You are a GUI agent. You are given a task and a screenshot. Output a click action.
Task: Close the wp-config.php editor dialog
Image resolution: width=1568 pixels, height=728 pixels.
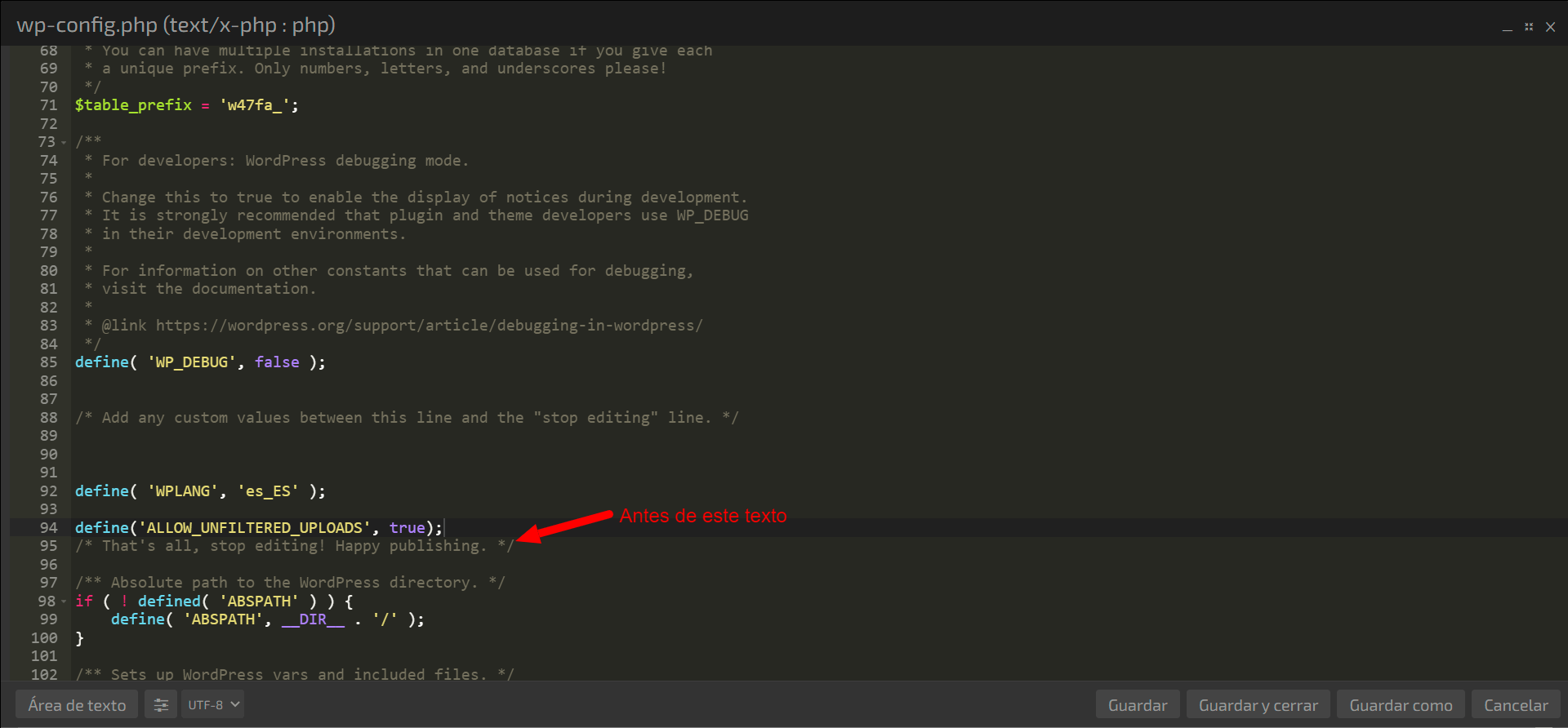click(1550, 27)
